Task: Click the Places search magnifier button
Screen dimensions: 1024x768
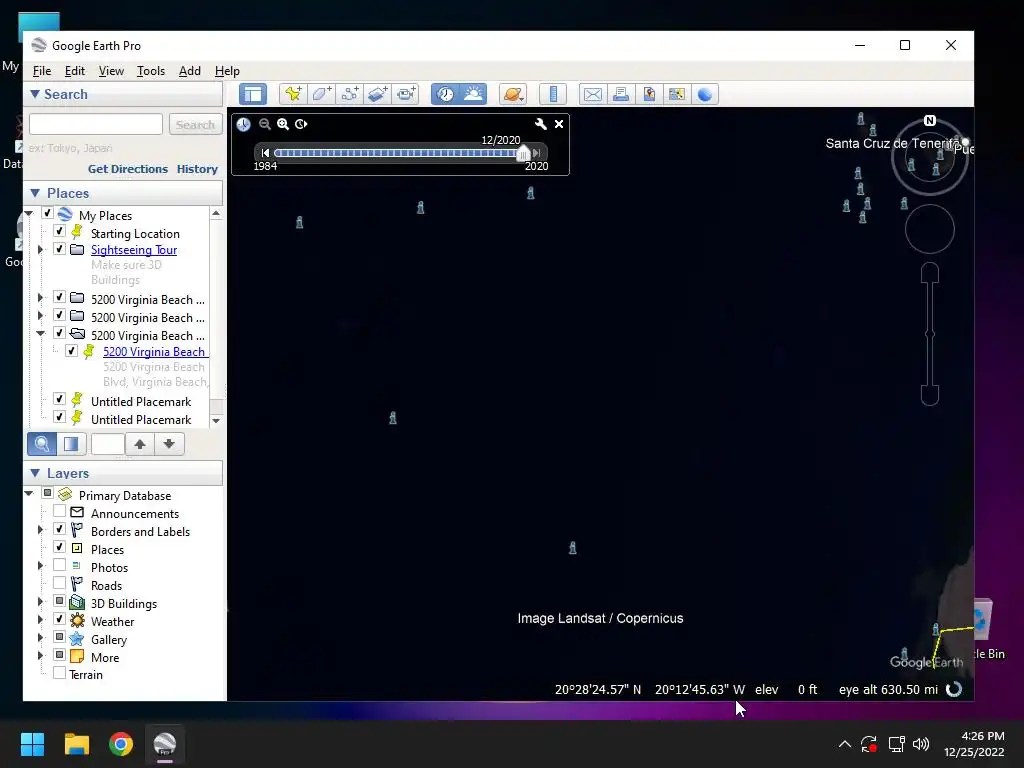Action: point(42,444)
